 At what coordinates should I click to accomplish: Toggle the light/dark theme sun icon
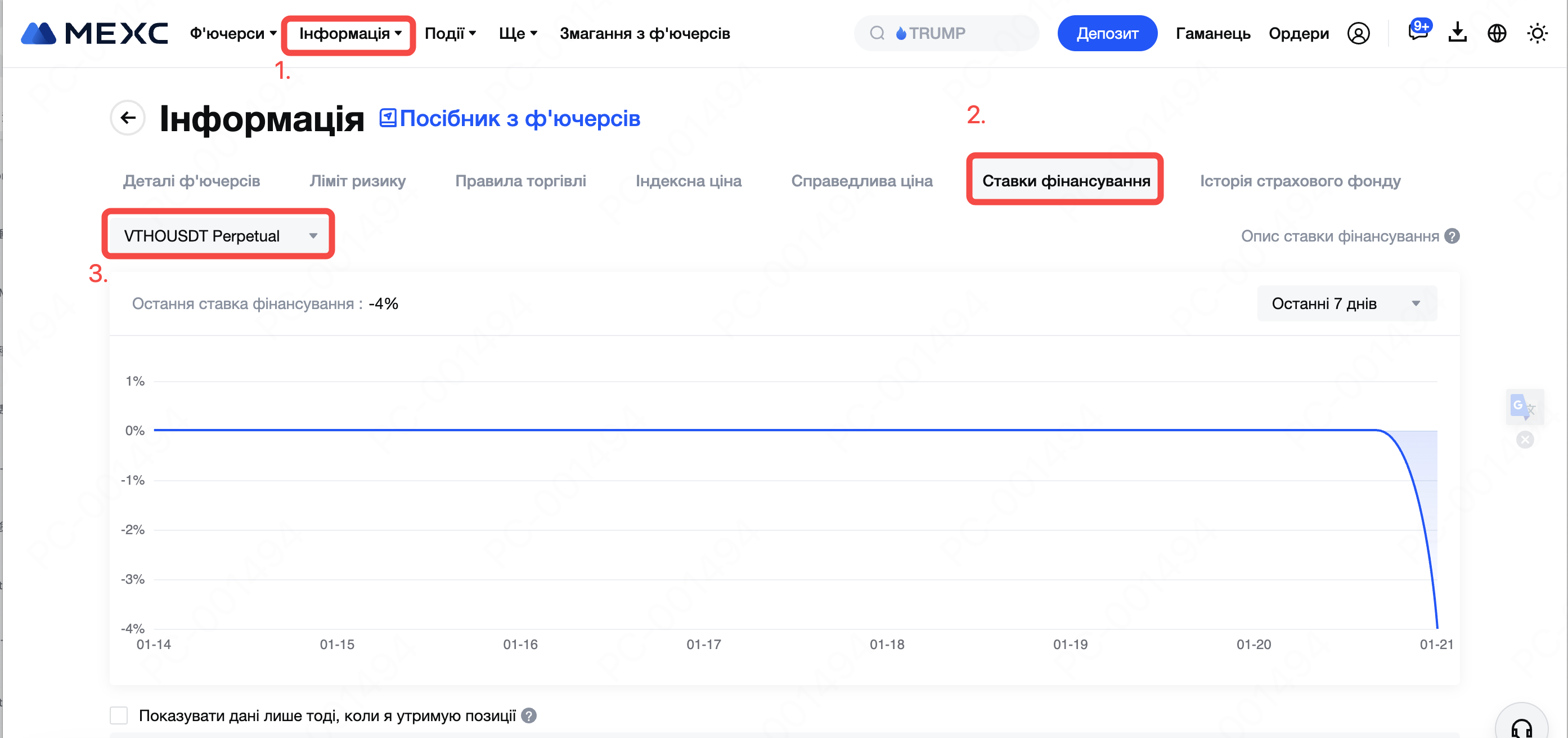[x=1537, y=33]
